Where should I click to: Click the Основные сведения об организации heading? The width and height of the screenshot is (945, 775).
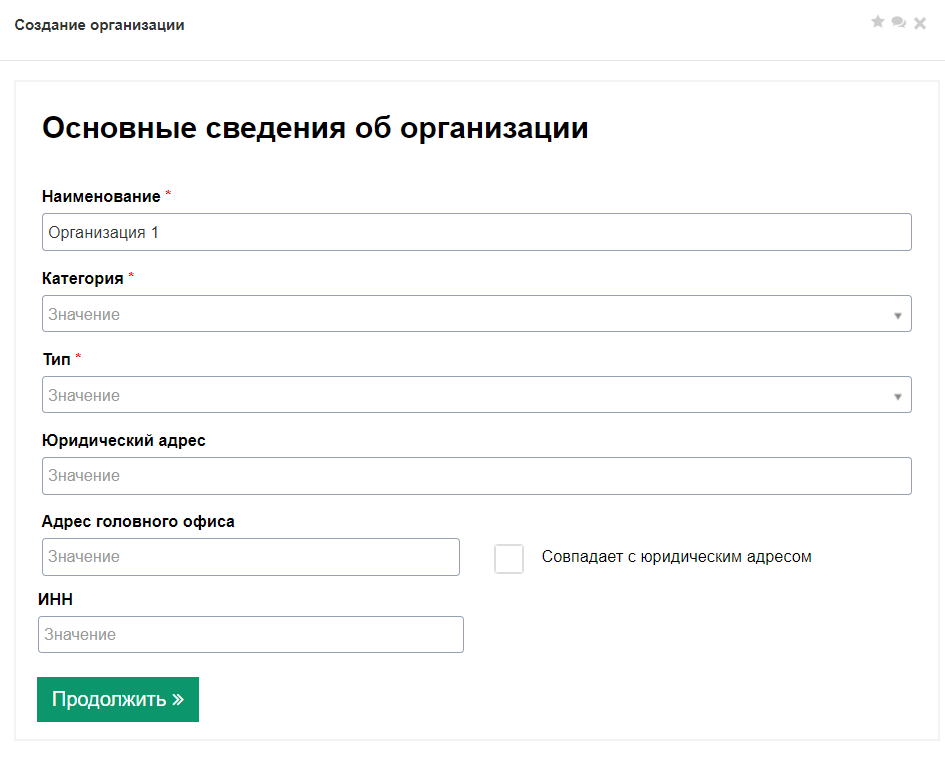[315, 129]
